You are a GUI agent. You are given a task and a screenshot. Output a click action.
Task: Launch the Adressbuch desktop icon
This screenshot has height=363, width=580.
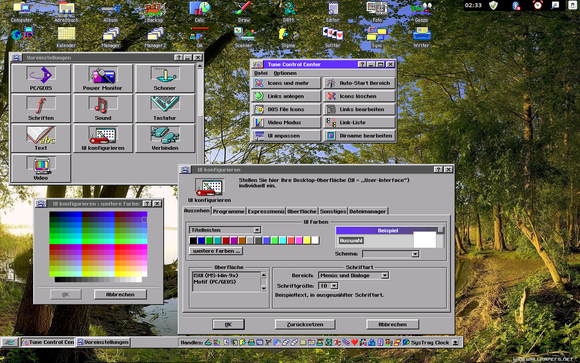pos(66,12)
